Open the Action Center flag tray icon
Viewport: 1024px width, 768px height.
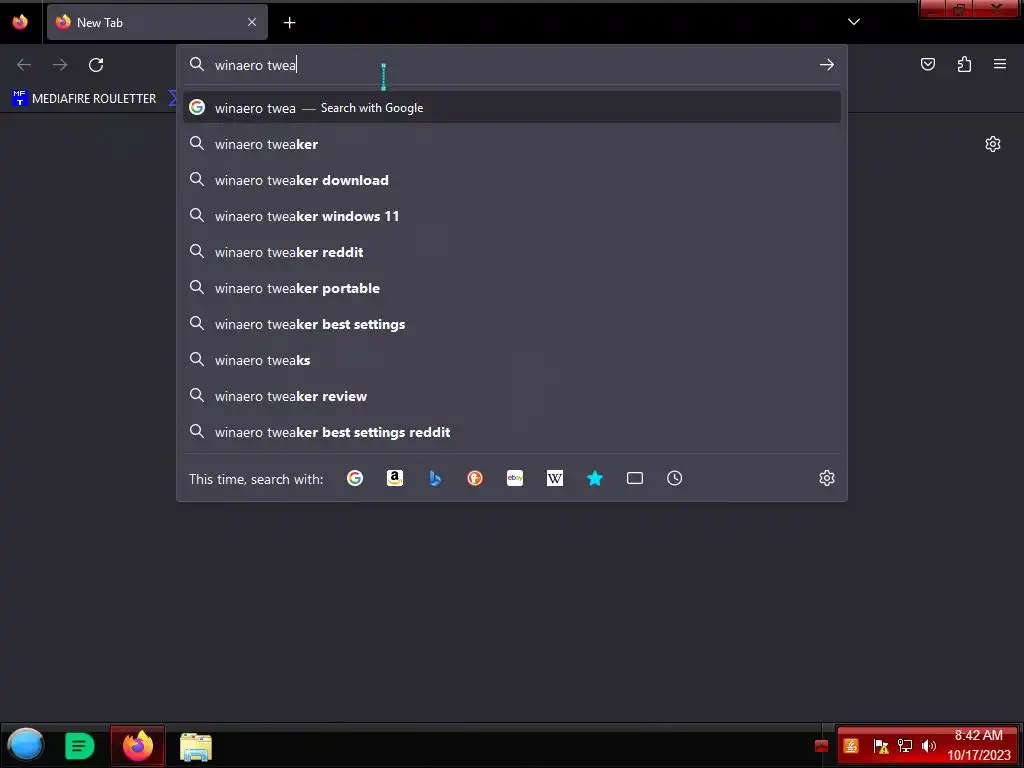coord(881,746)
